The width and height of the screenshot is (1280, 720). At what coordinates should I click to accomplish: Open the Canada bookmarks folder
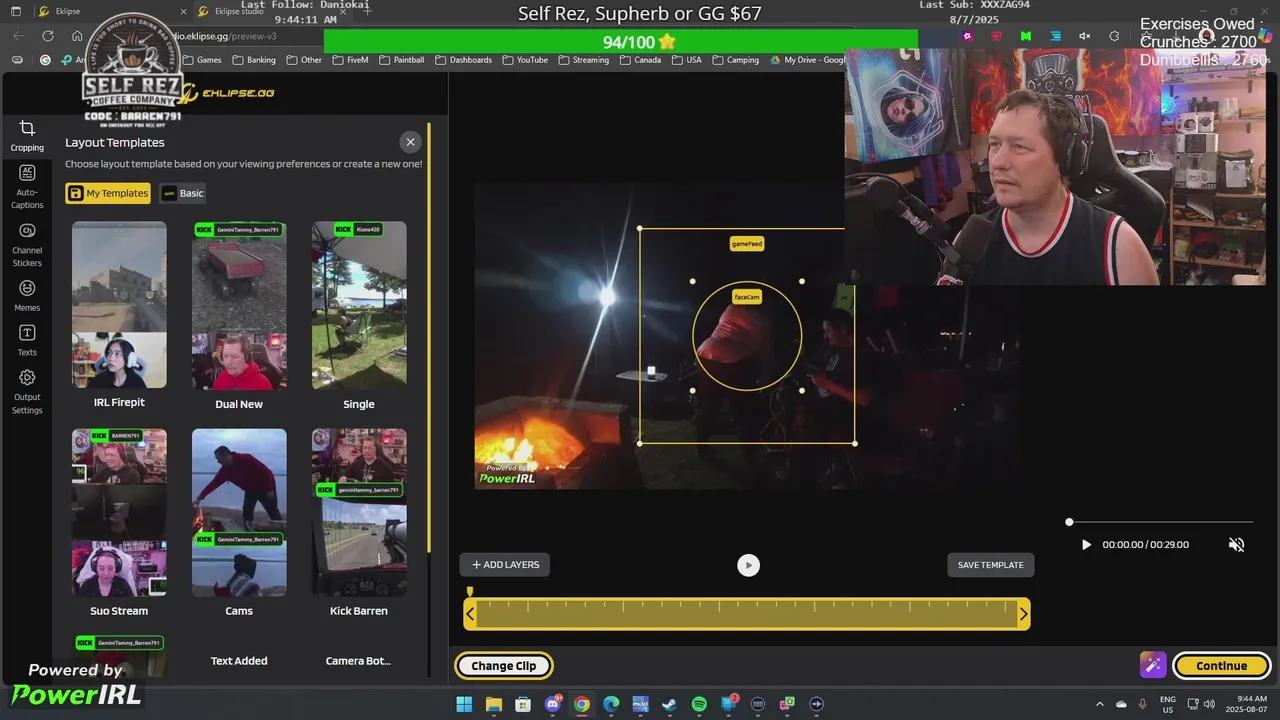tap(640, 60)
